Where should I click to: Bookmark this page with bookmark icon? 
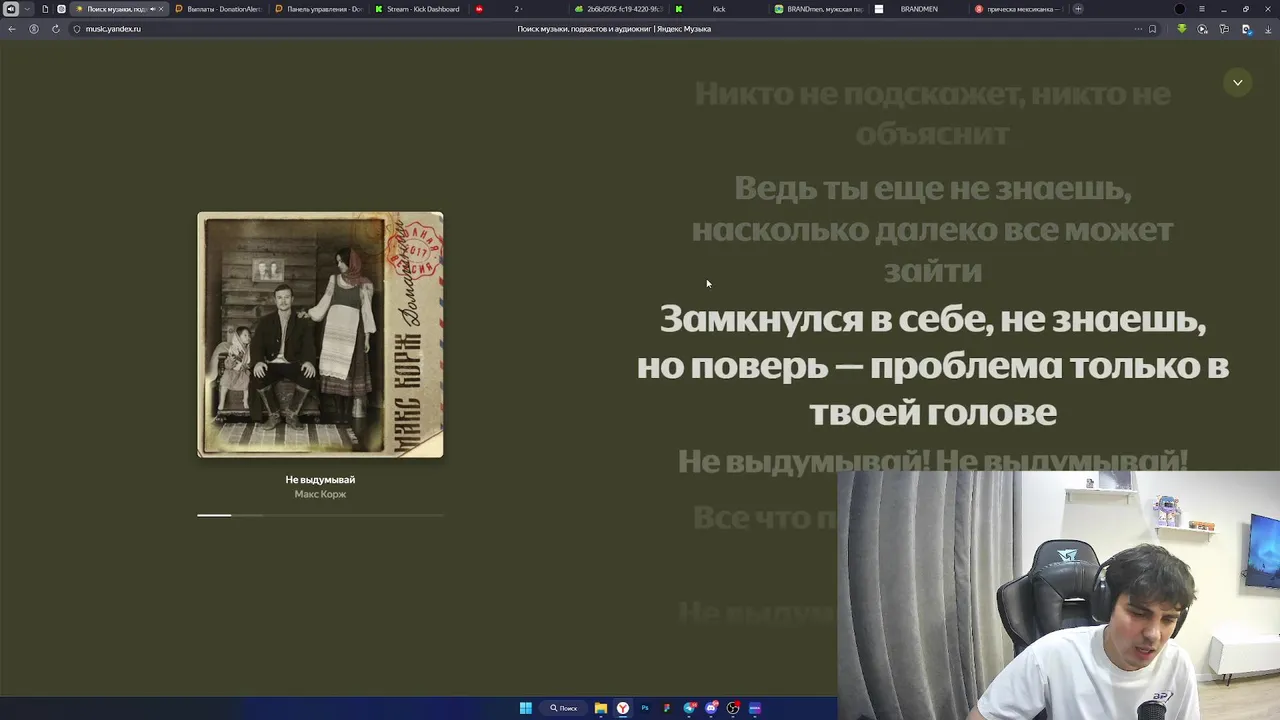[1152, 29]
